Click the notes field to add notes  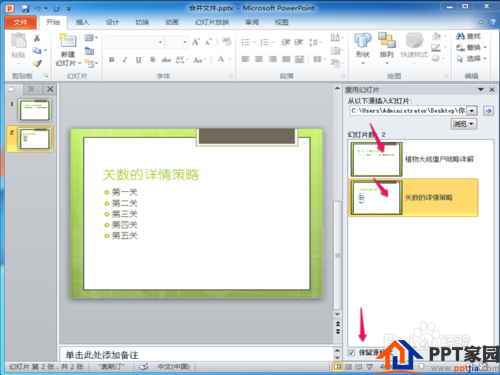196,354
